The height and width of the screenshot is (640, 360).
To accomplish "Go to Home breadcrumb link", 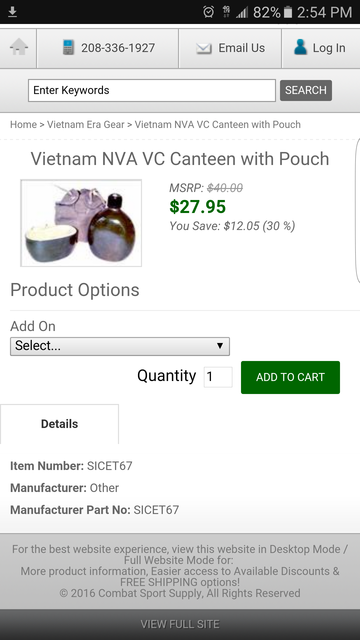I will coord(23,124).
